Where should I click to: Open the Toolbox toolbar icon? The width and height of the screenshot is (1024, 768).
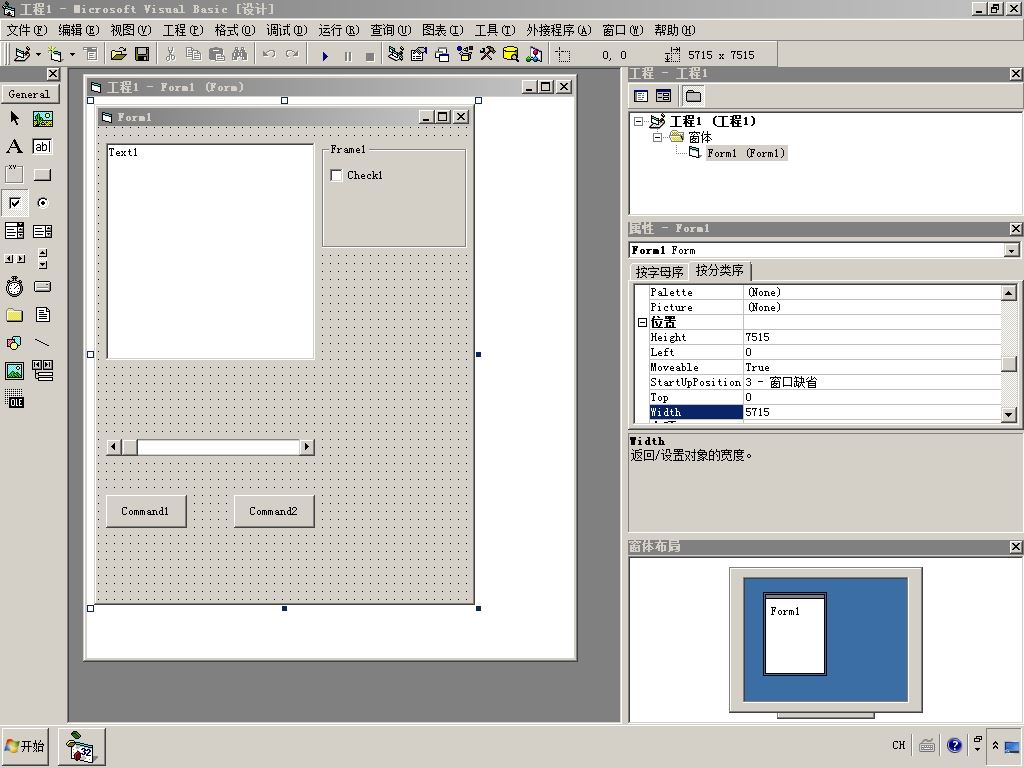click(x=487, y=55)
